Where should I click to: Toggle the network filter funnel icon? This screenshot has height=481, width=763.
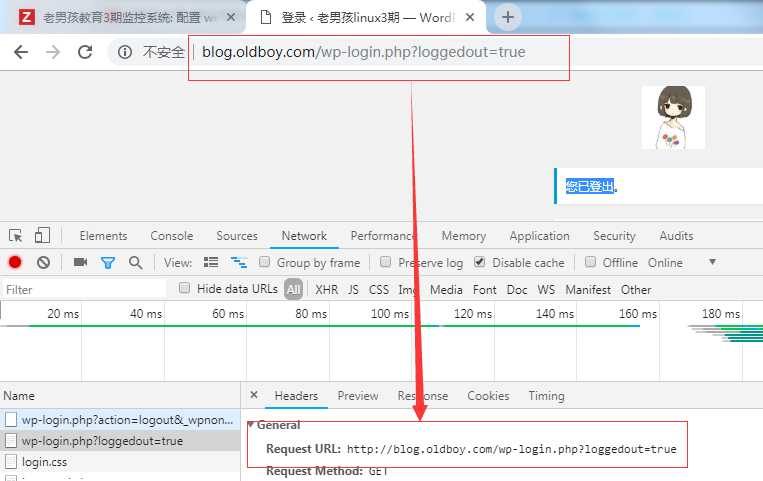[107, 263]
